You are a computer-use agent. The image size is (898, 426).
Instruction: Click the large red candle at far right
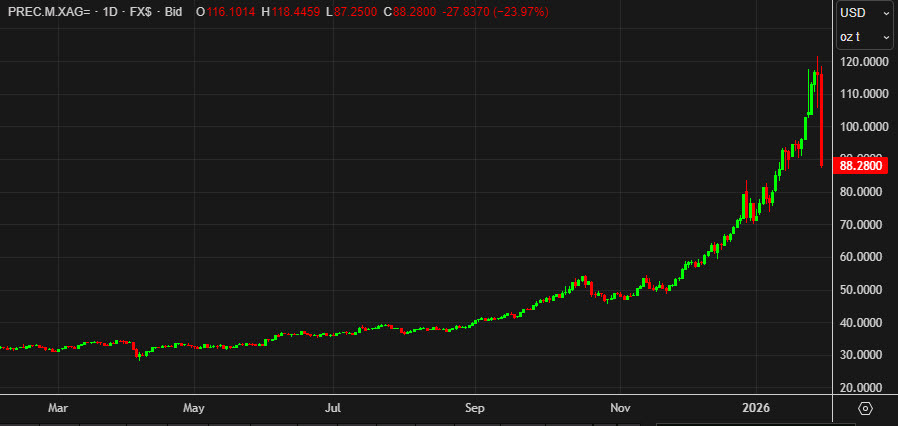pyautogui.click(x=821, y=120)
